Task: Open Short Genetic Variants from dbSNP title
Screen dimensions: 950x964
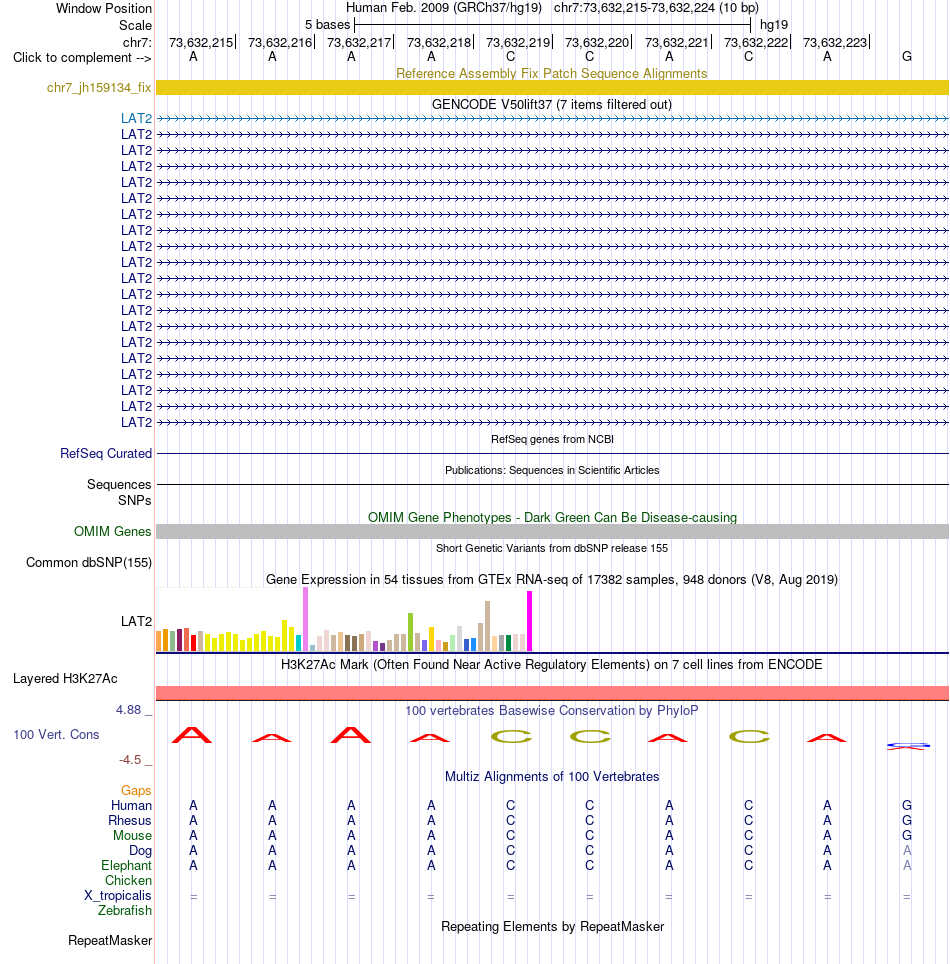Action: 552,548
